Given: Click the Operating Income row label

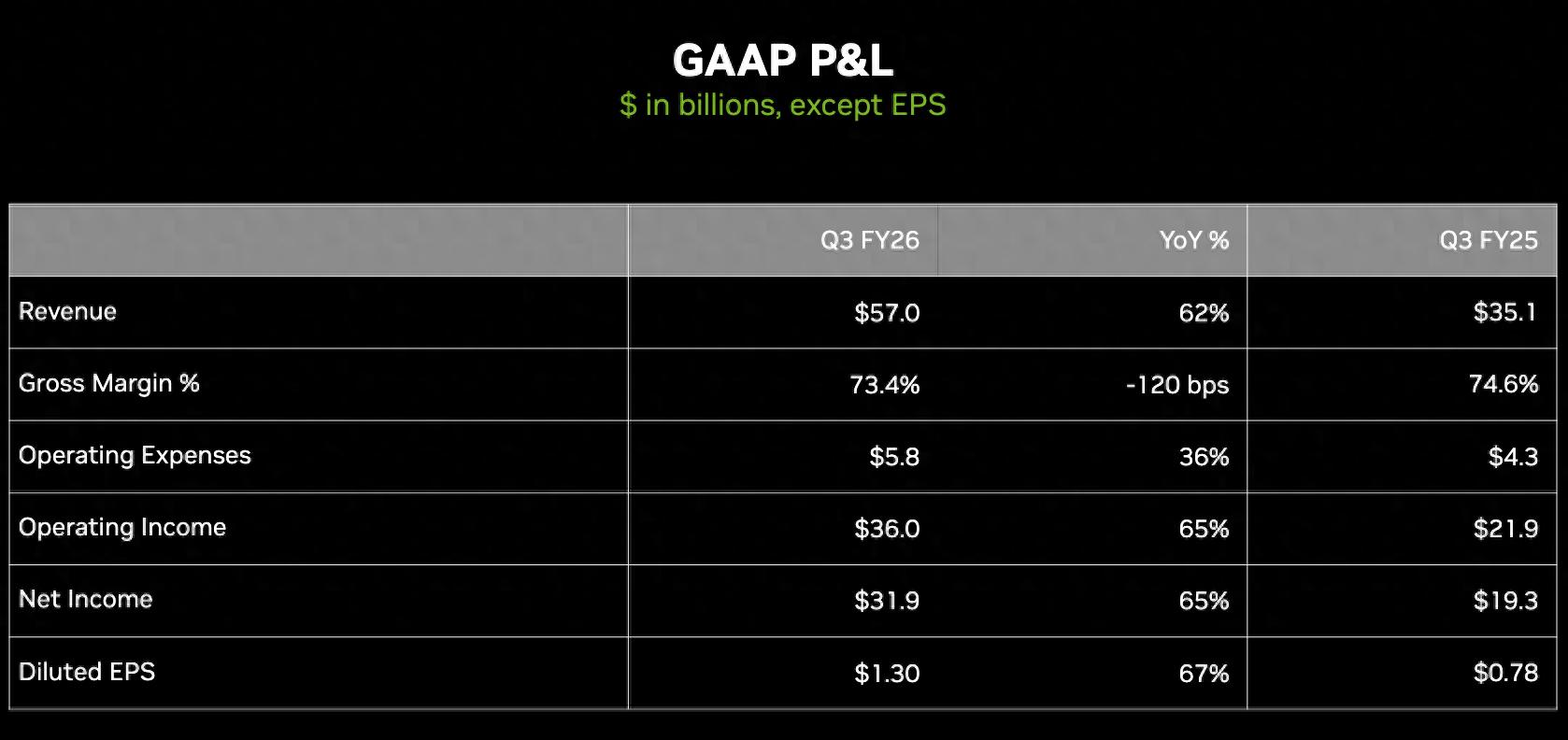Looking at the screenshot, I should [122, 527].
